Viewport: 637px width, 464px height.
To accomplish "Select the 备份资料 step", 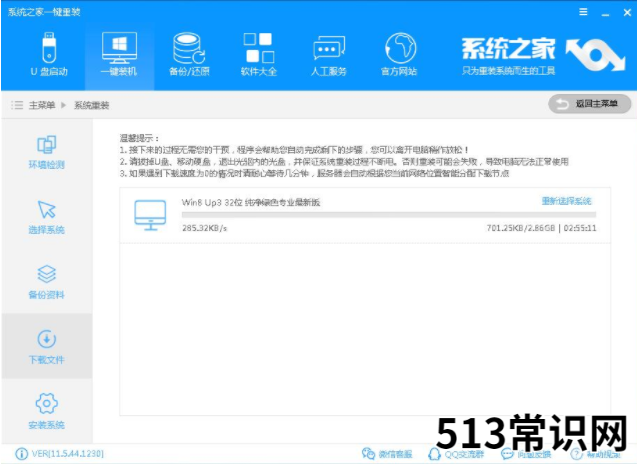I will [47, 282].
